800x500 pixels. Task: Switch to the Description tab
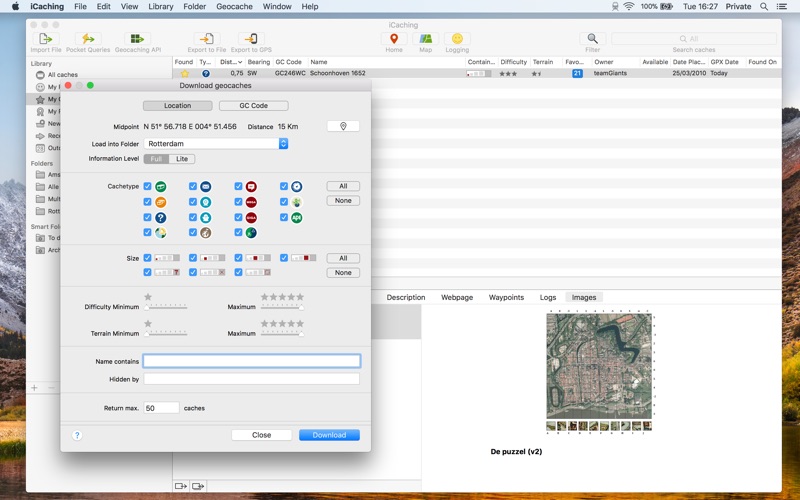pos(406,297)
